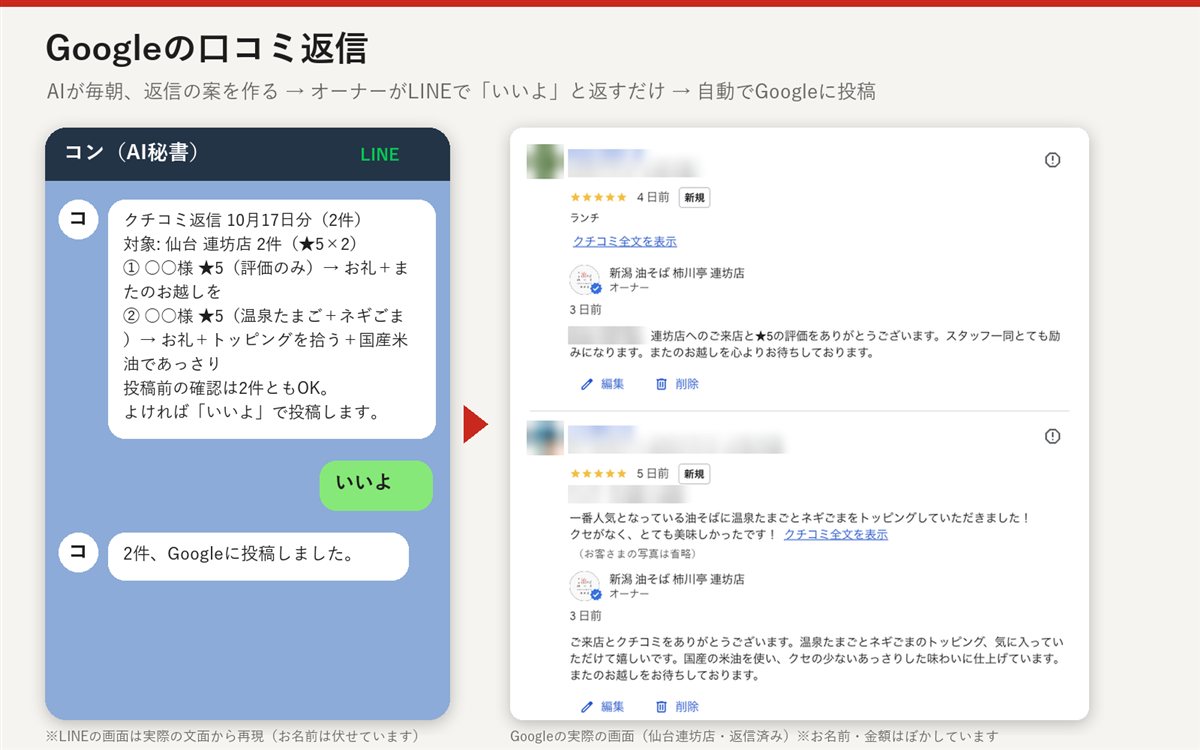Click owner name 新潟 油そば 柿川亭 連坊店 in the 5日前 review reply
The image size is (1200, 750).
click(676, 579)
